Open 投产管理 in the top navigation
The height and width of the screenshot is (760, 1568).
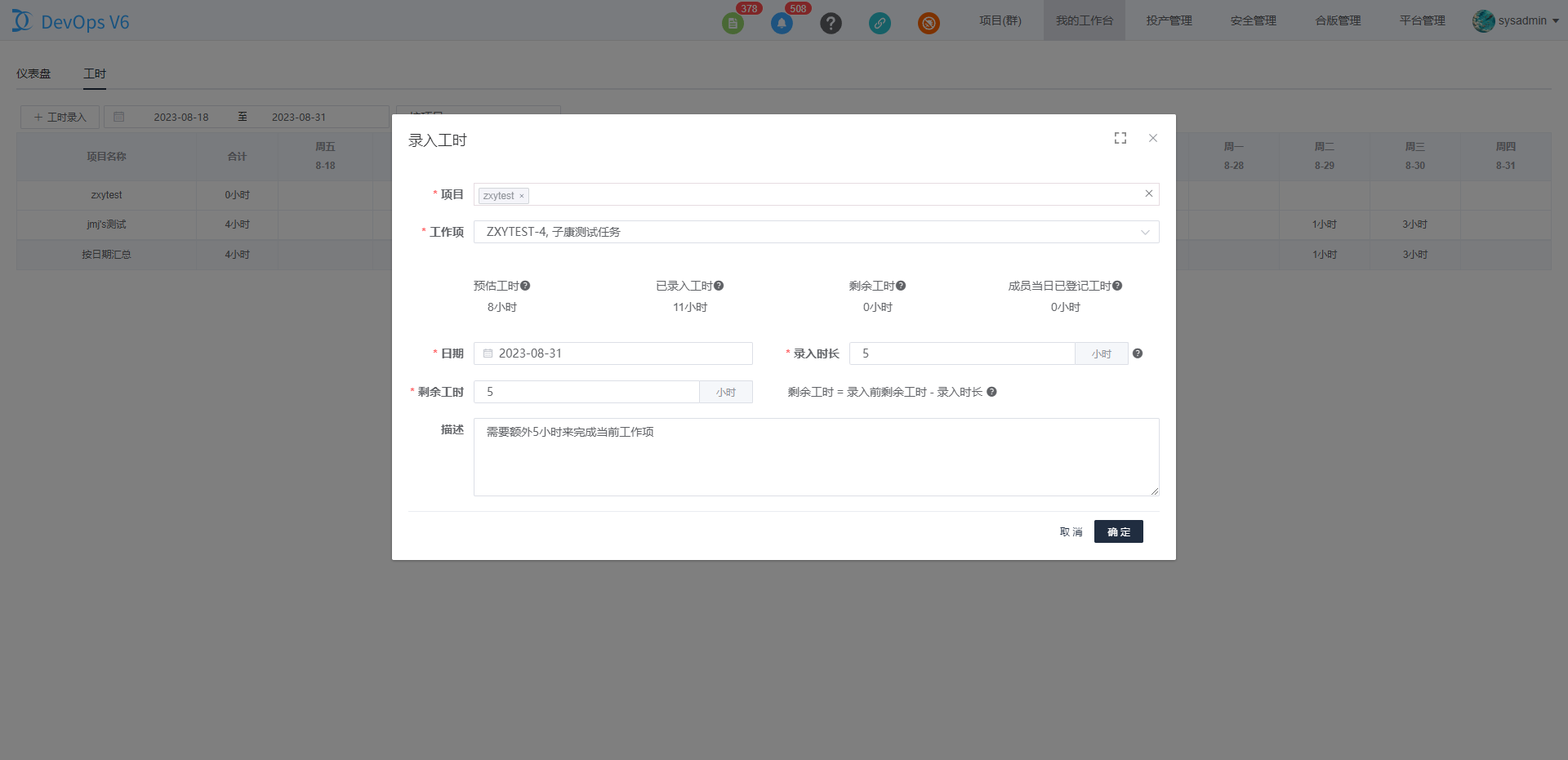(1169, 20)
